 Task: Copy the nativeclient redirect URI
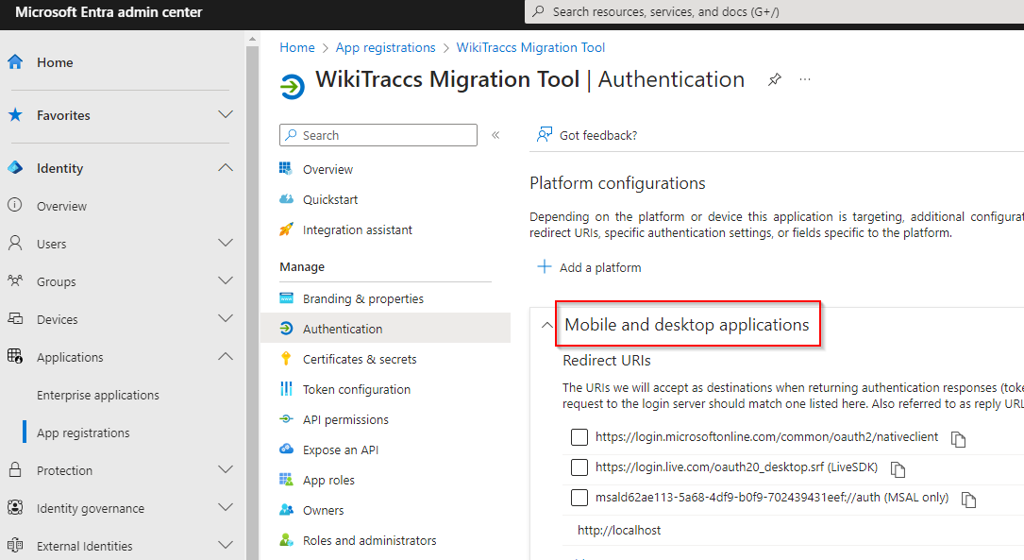tap(958, 439)
